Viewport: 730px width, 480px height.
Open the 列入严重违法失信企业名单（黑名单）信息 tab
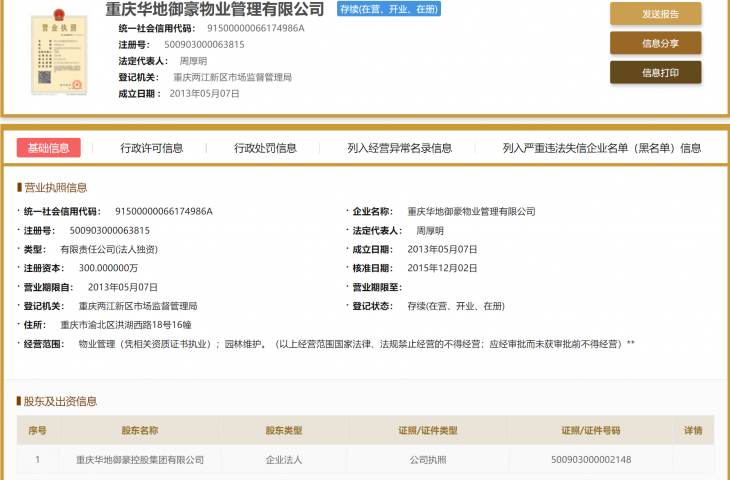(602, 148)
